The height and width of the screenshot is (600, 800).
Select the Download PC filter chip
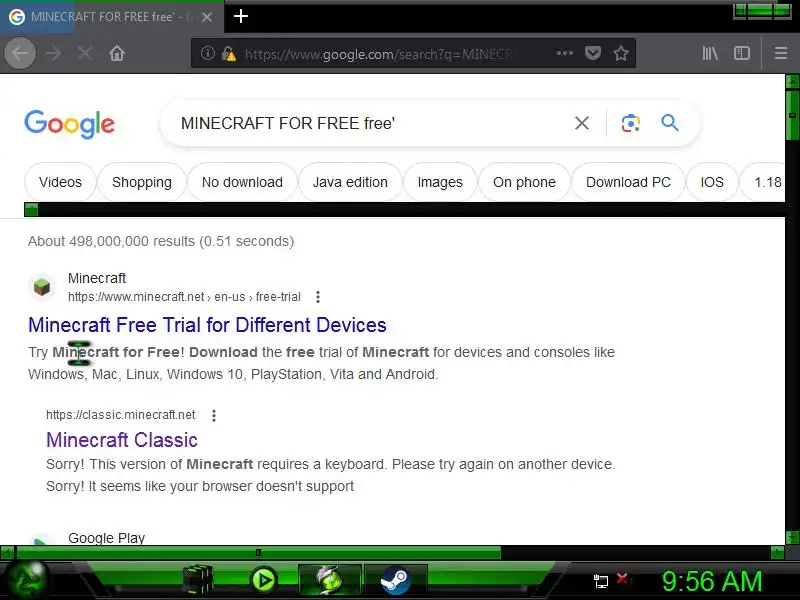(628, 182)
